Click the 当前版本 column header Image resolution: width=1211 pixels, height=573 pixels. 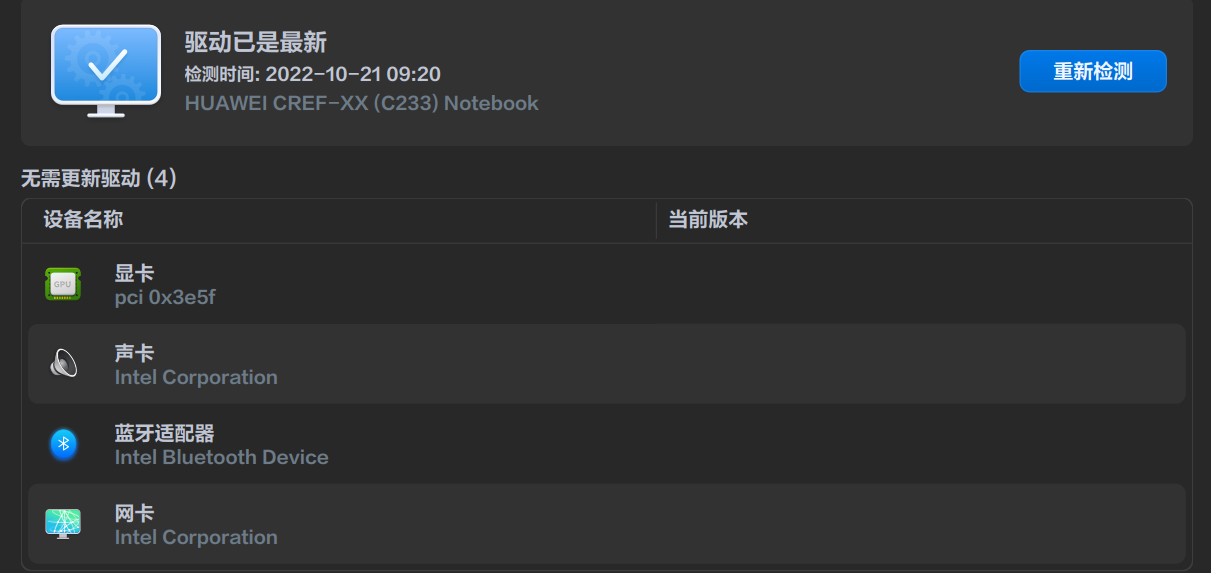coord(707,220)
